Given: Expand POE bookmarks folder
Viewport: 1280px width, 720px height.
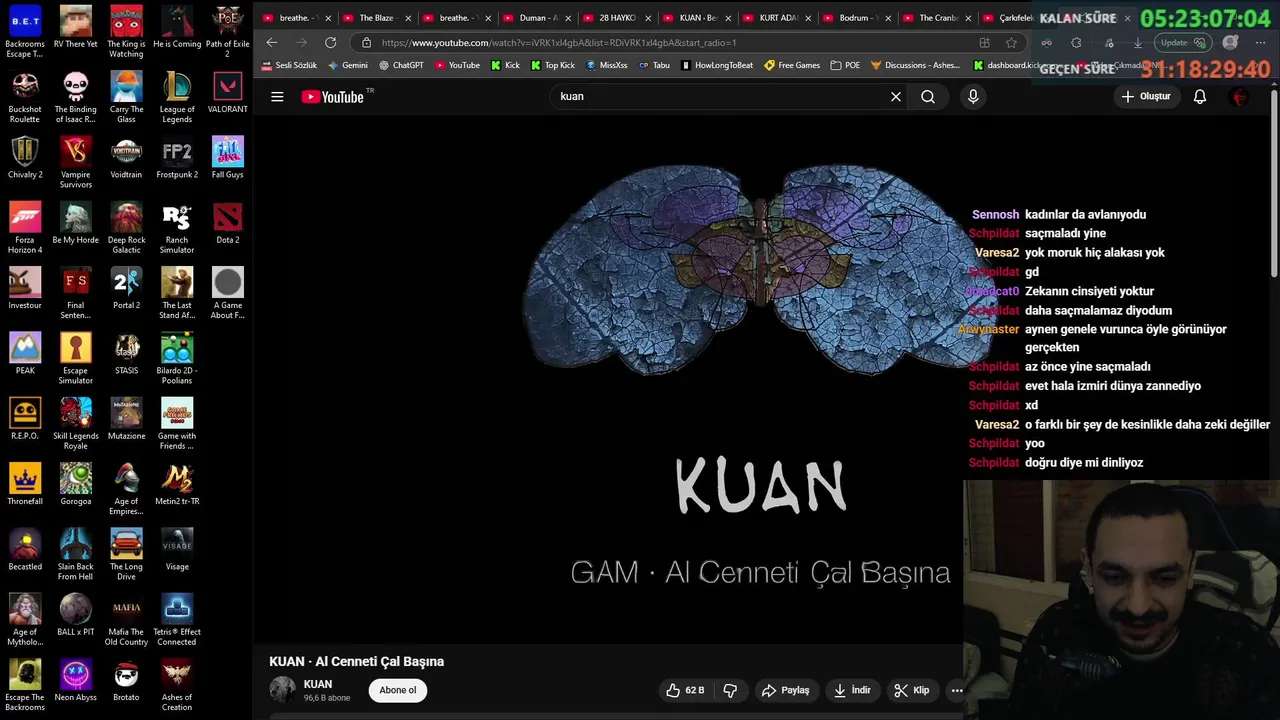Looking at the screenshot, I should (x=845, y=65).
